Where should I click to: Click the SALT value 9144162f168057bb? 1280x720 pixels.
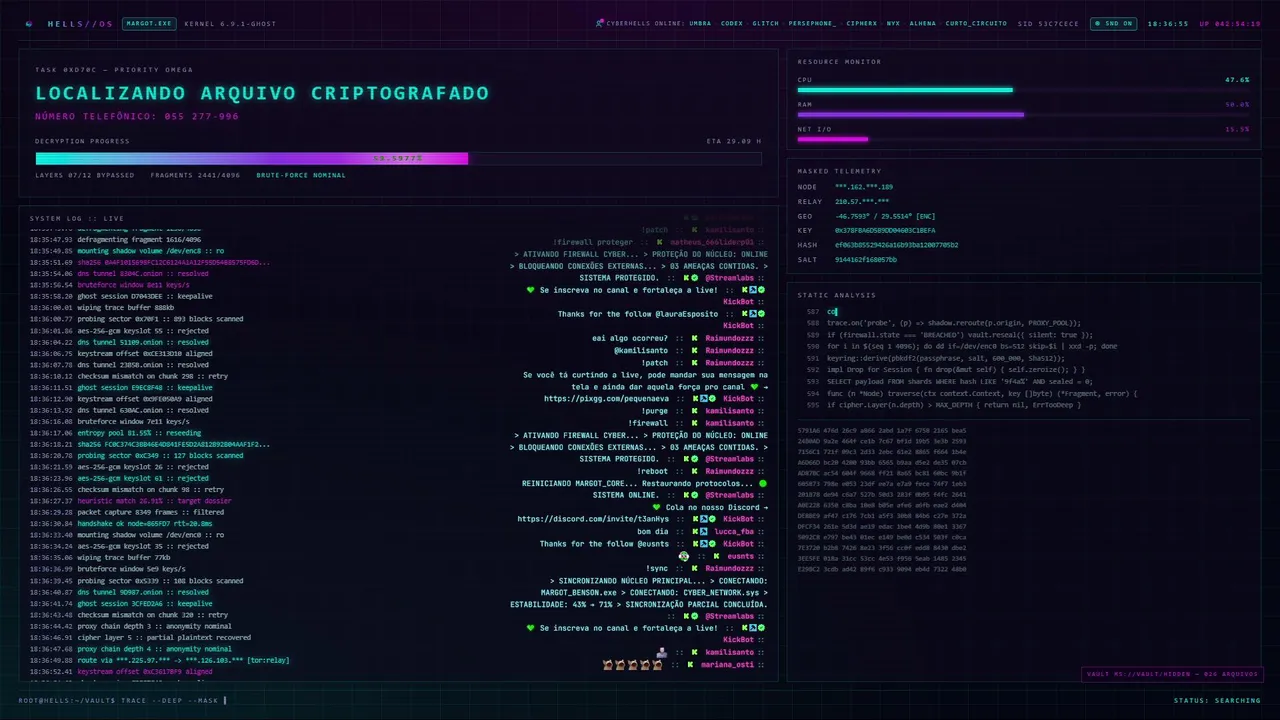[866, 259]
